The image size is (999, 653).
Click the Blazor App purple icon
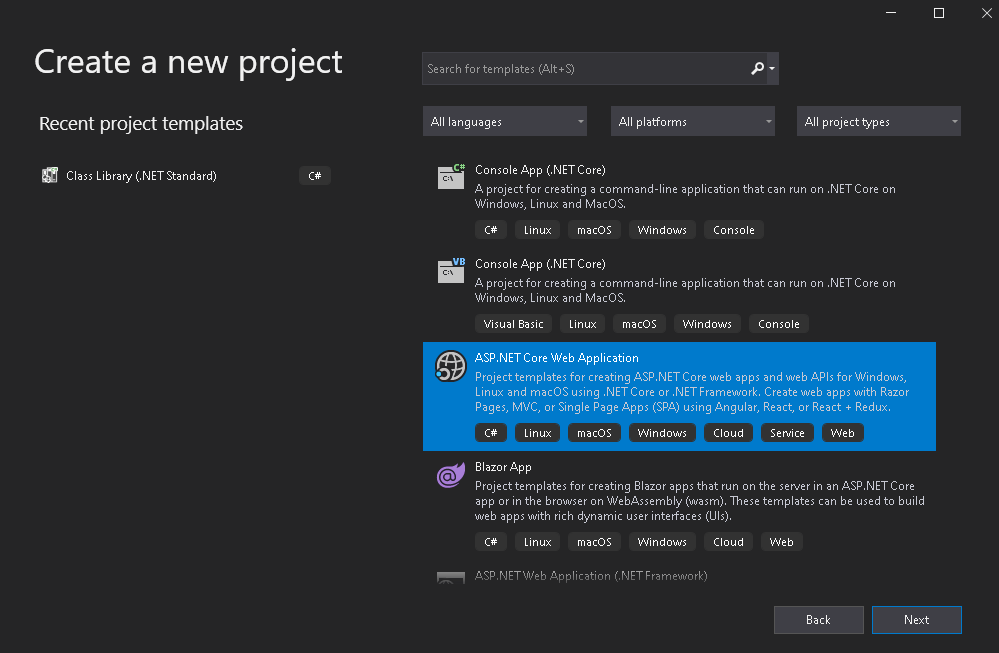[x=451, y=476]
